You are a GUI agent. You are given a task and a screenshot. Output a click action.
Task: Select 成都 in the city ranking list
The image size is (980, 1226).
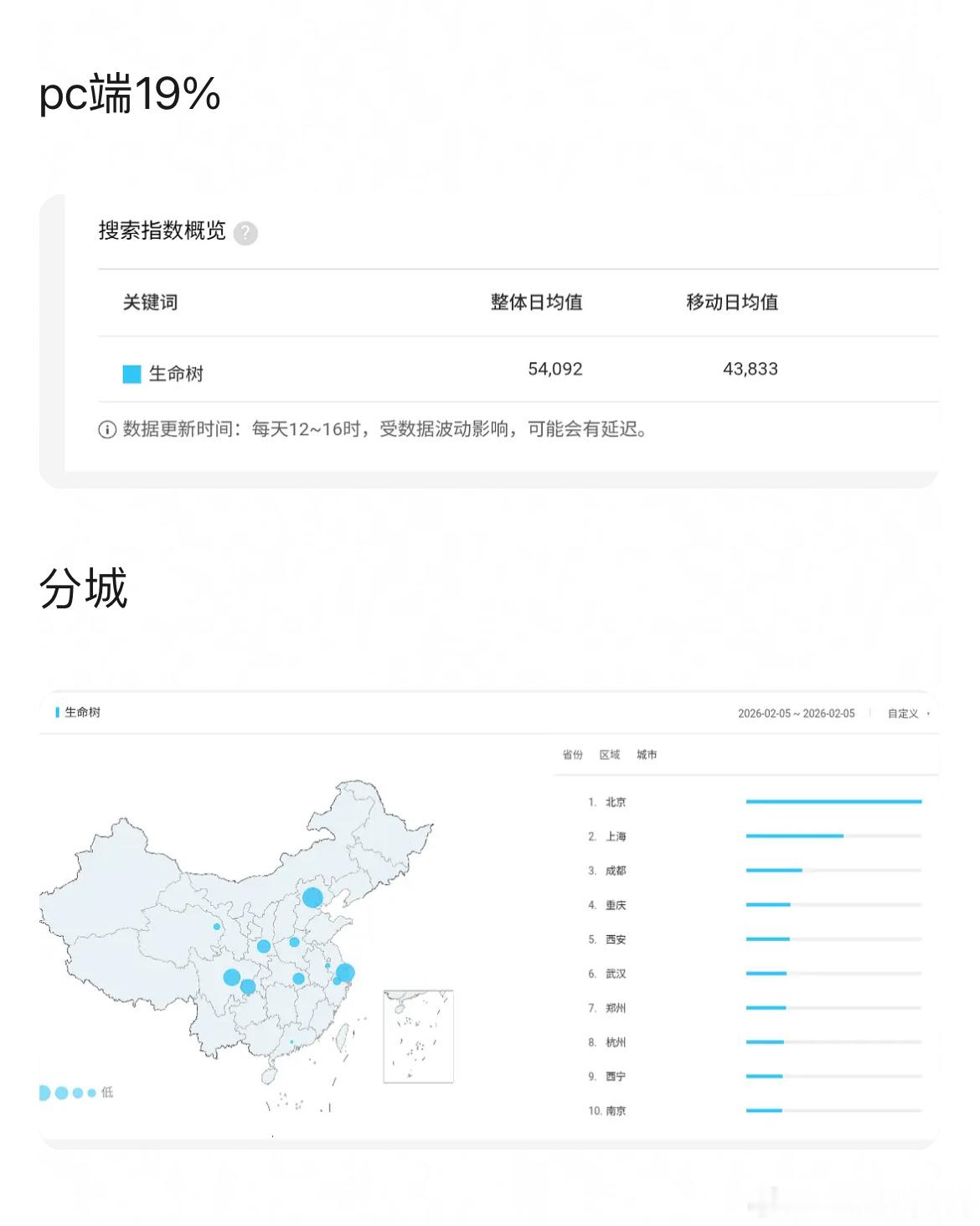click(616, 871)
